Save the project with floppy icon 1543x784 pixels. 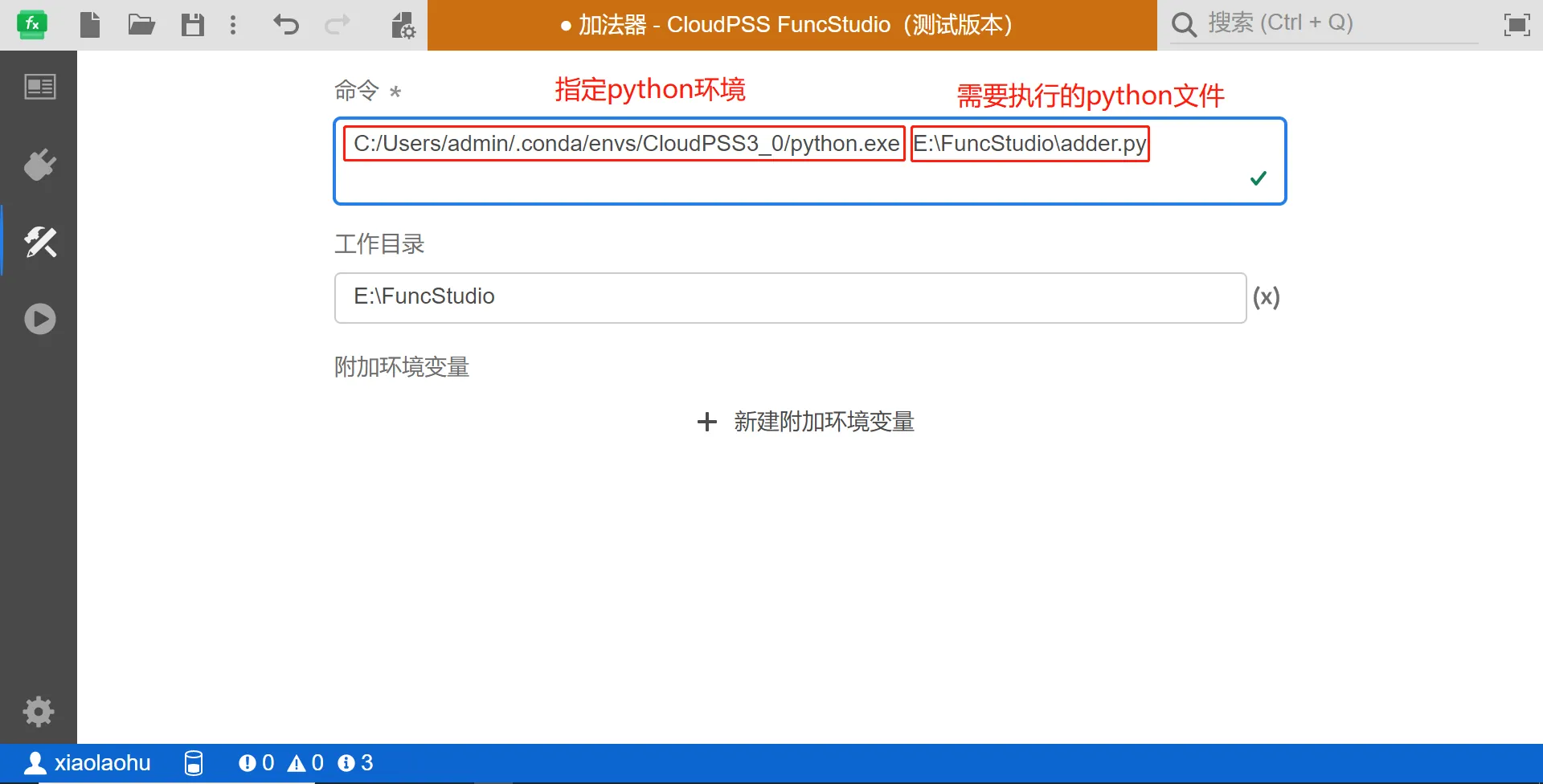(193, 25)
